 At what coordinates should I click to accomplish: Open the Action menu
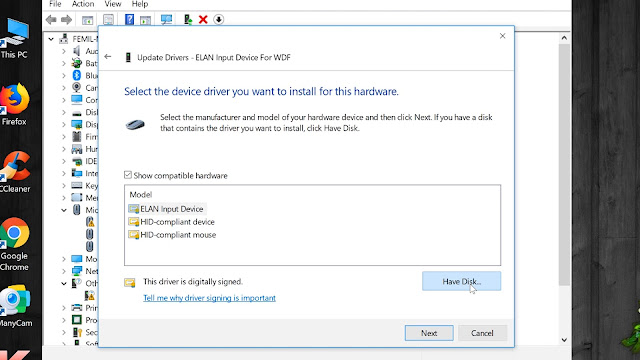[x=83, y=4]
